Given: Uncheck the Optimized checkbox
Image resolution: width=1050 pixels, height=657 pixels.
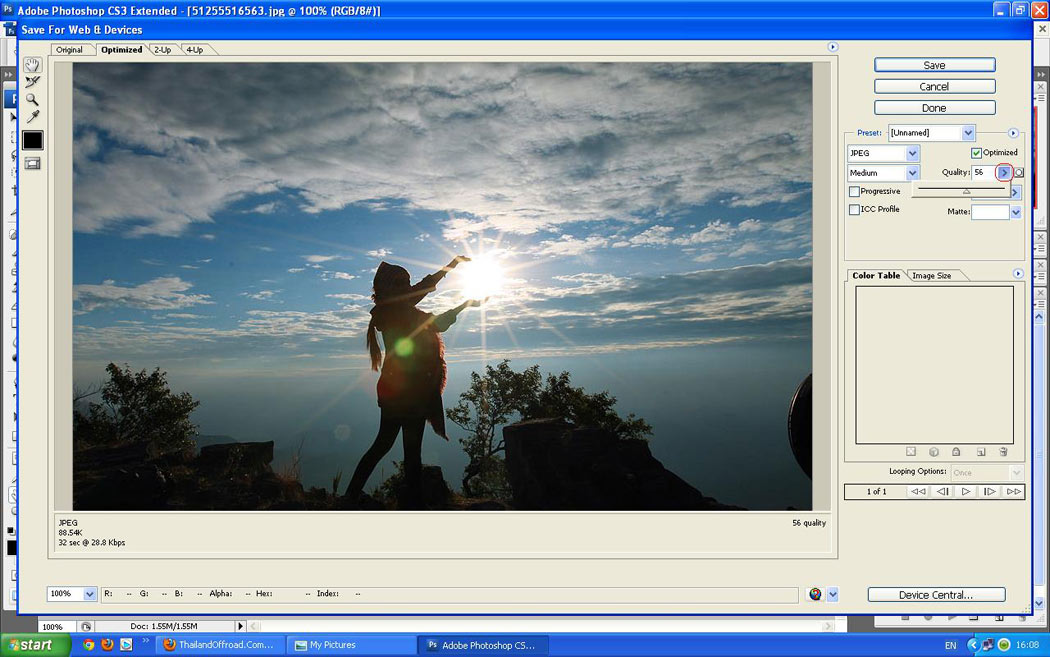Looking at the screenshot, I should (x=977, y=153).
